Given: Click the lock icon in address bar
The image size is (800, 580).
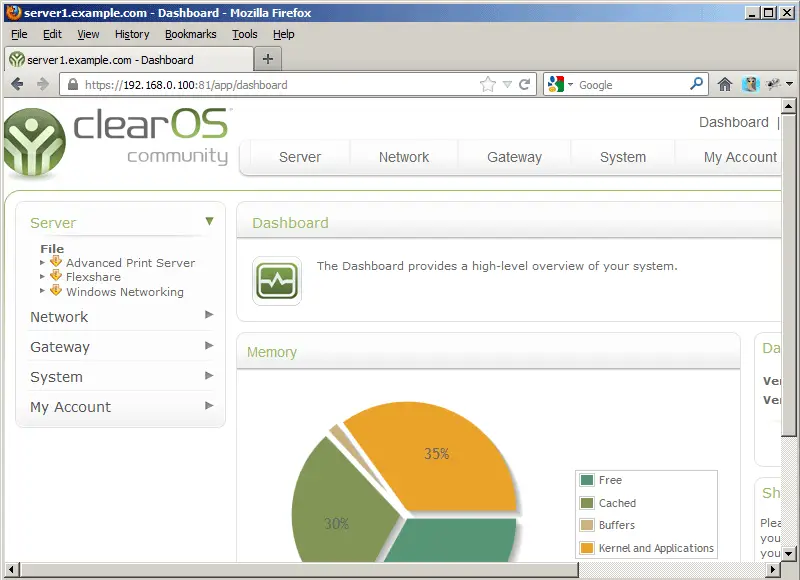Looking at the screenshot, I should click(73, 85).
